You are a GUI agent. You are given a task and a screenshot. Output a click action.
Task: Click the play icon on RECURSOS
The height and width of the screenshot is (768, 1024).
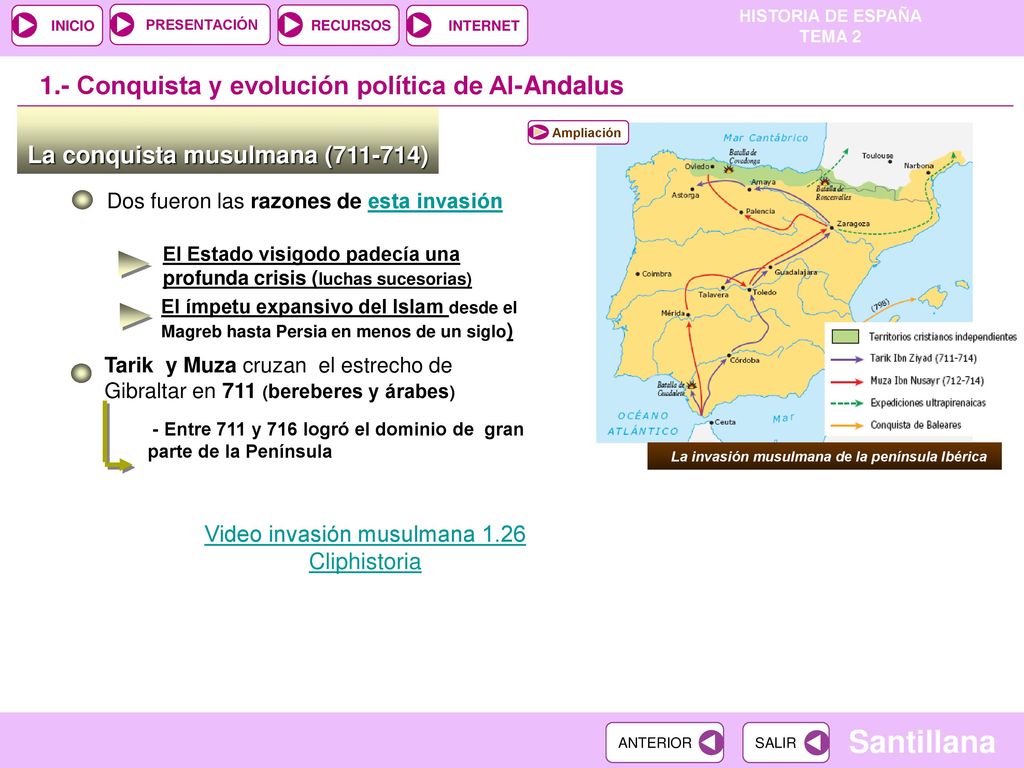(x=291, y=25)
